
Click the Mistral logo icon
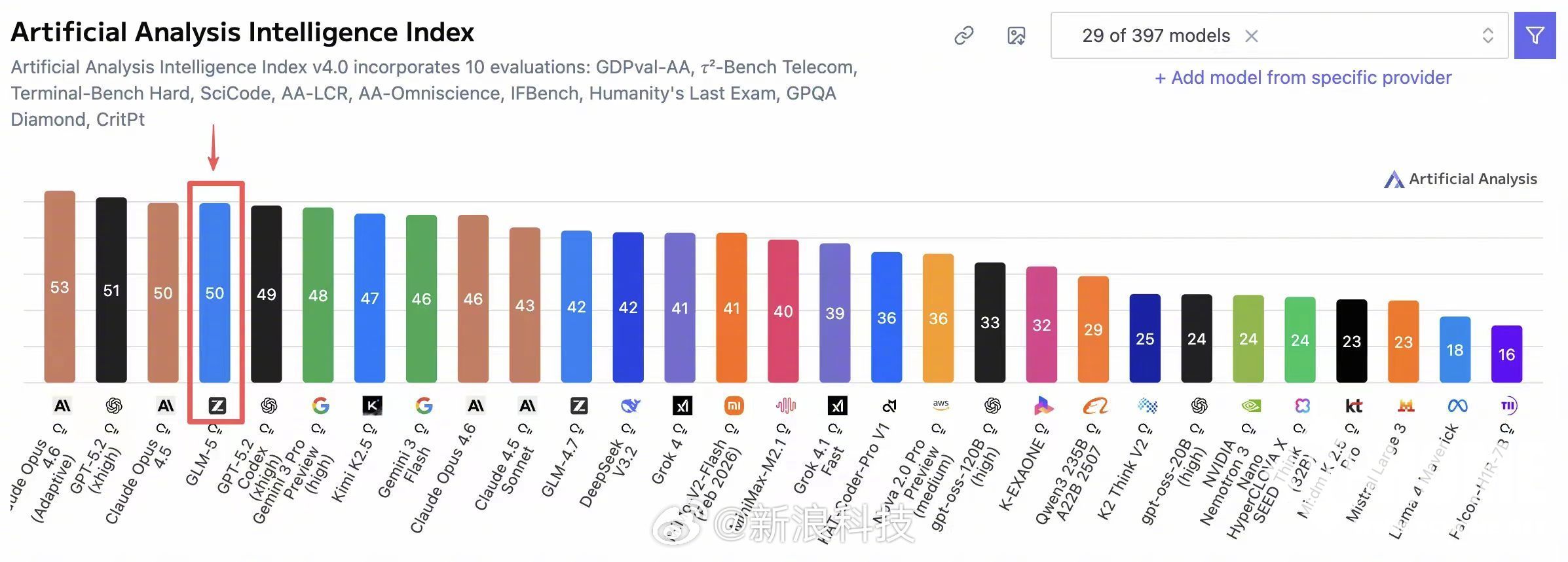click(x=1406, y=406)
